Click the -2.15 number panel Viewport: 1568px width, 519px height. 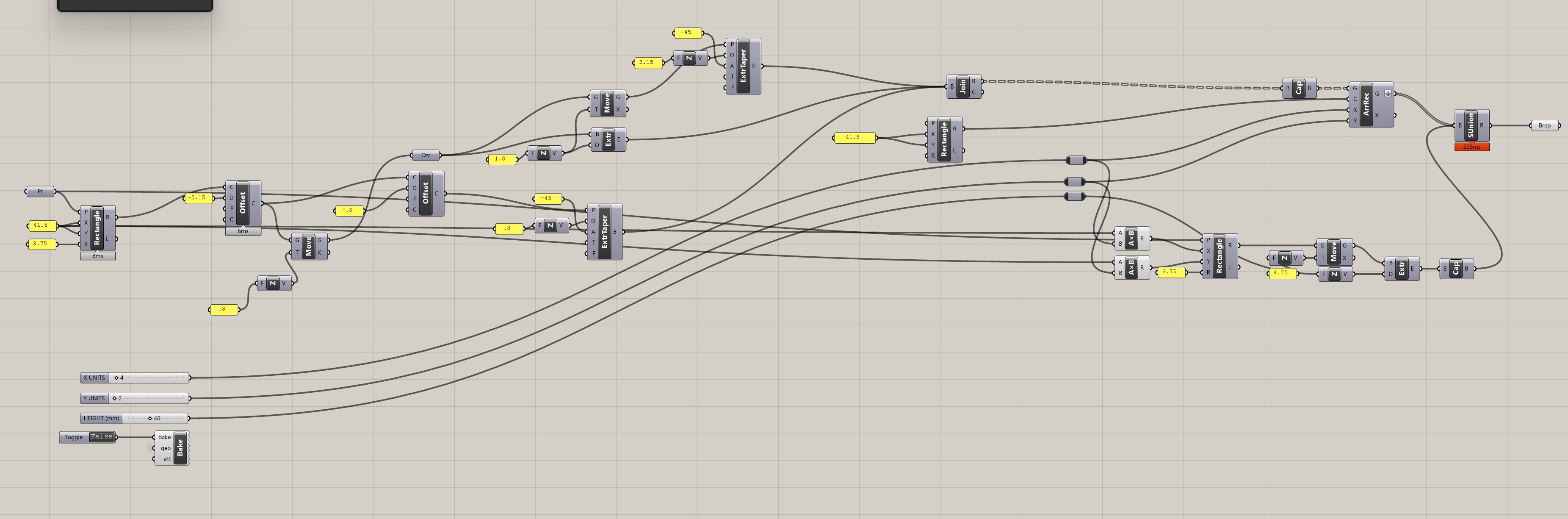click(199, 198)
